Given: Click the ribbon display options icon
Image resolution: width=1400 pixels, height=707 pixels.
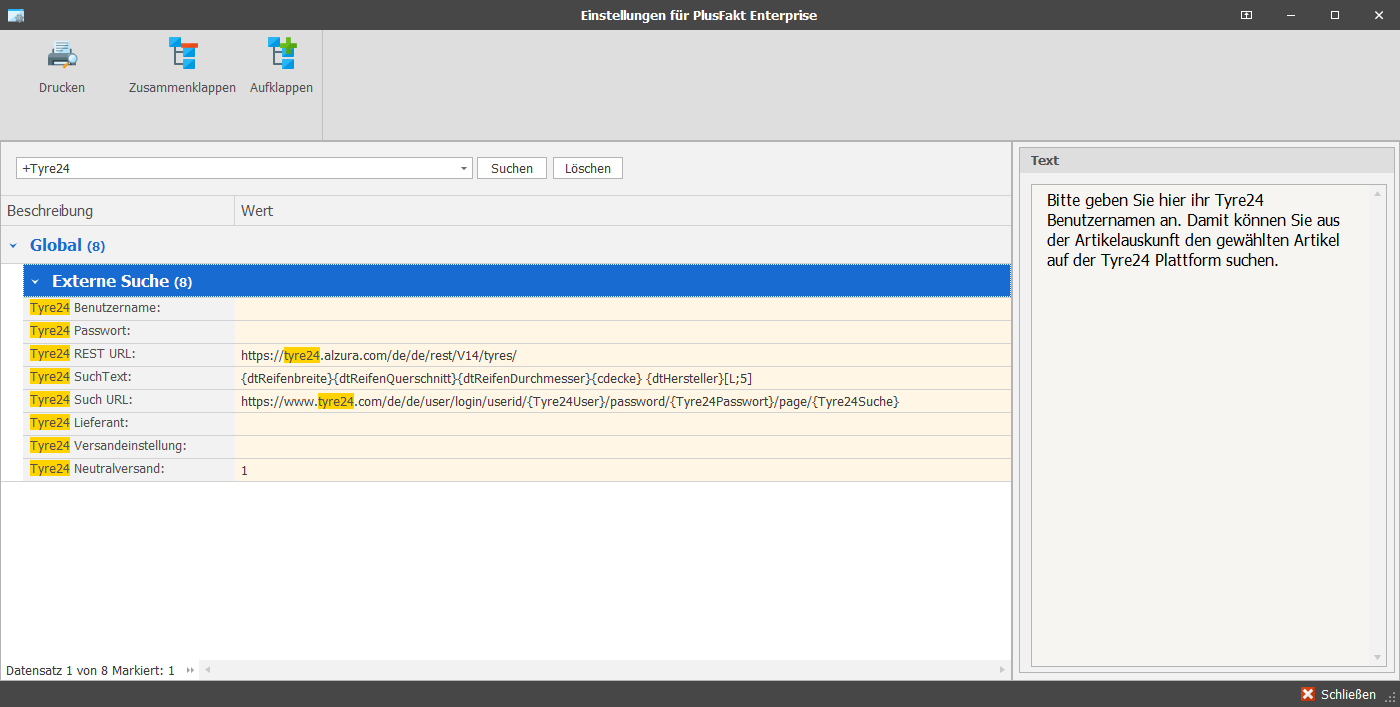Looking at the screenshot, I should (x=1246, y=15).
